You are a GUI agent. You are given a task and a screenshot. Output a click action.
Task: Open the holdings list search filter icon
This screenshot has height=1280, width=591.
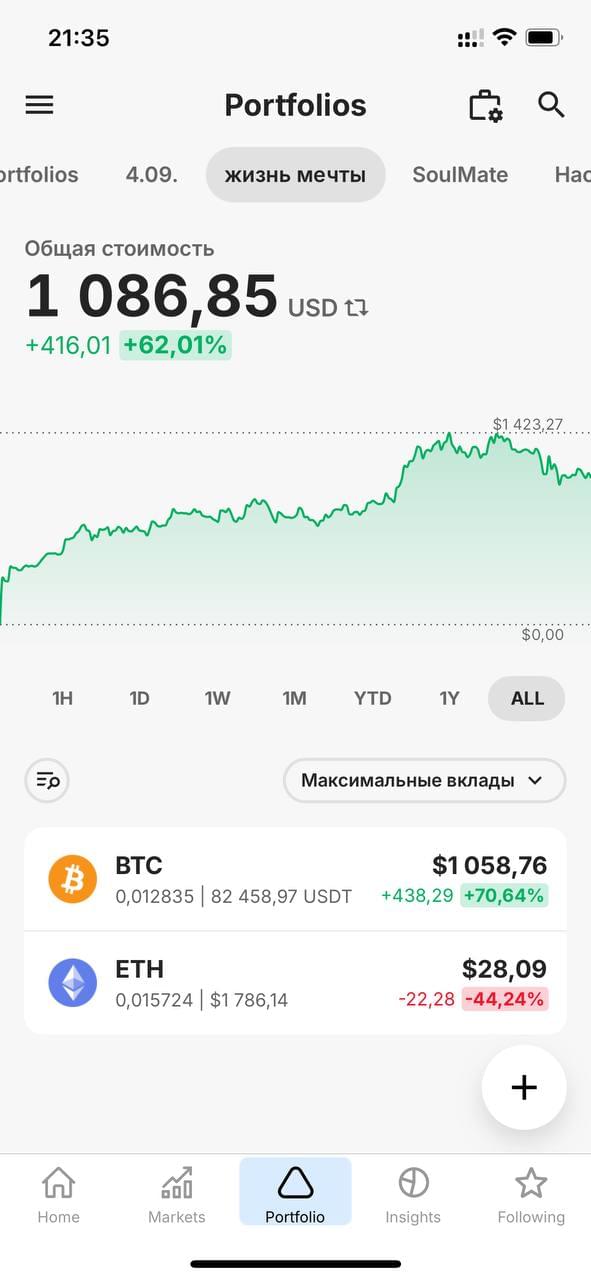click(47, 781)
